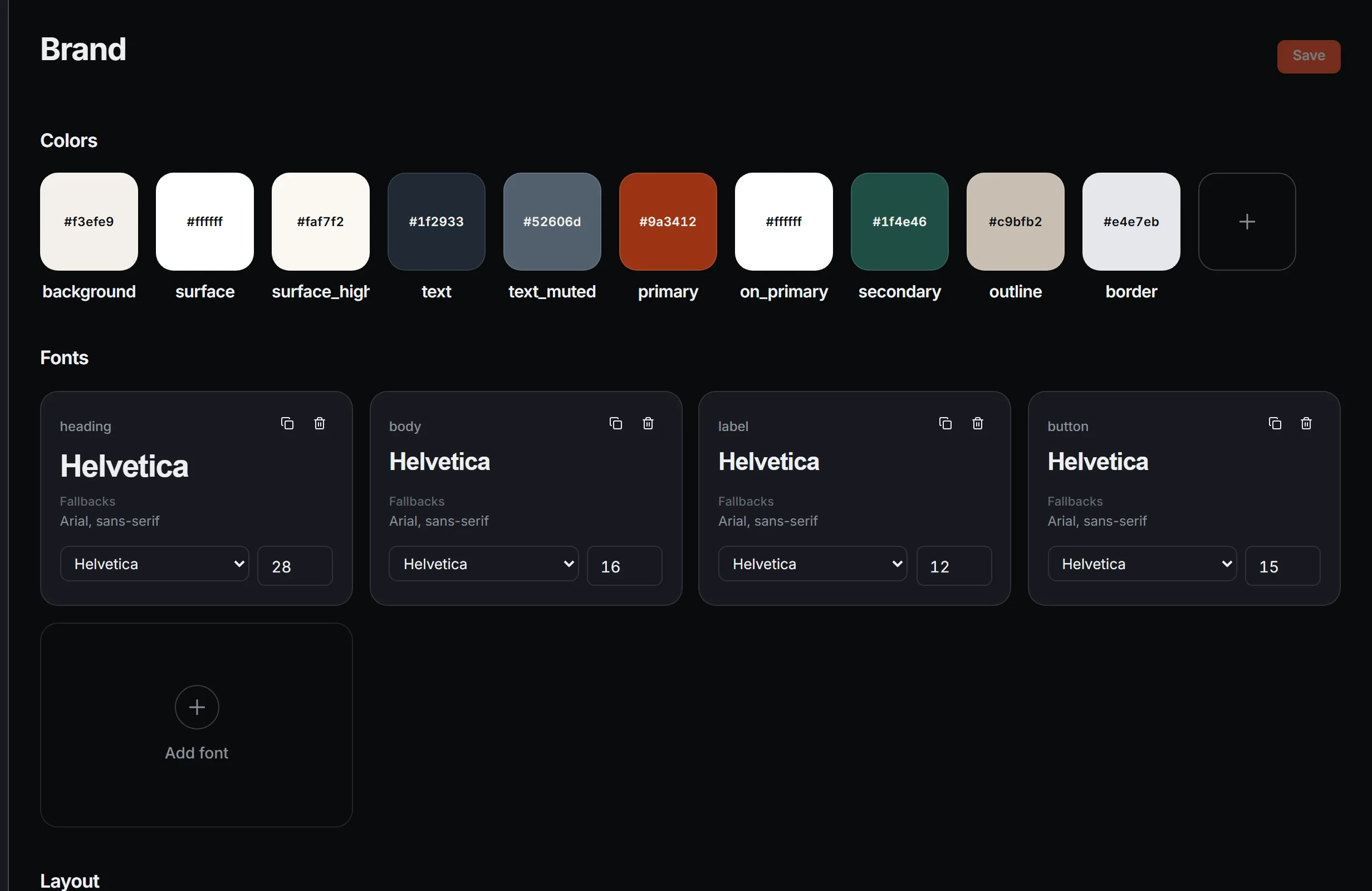Open the body font family dropdown
The width and height of the screenshot is (1372, 891).
pos(484,564)
